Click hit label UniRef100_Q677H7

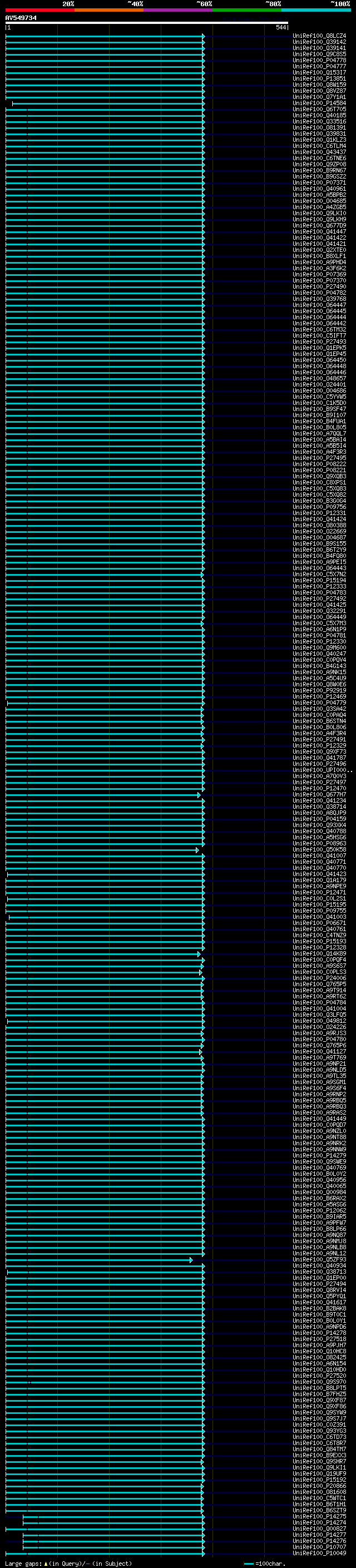[319, 794]
